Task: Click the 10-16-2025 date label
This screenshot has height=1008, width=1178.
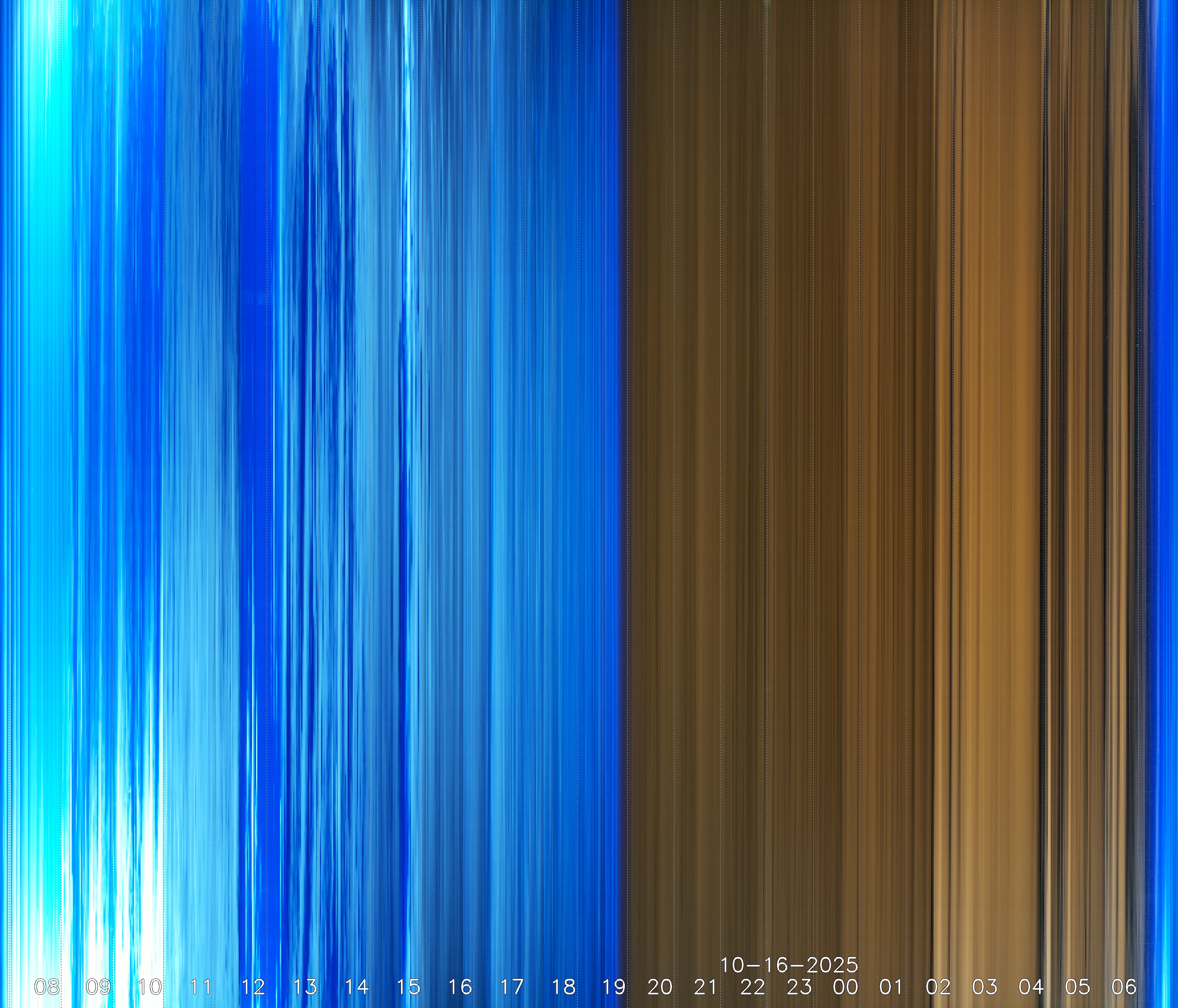Action: click(789, 965)
